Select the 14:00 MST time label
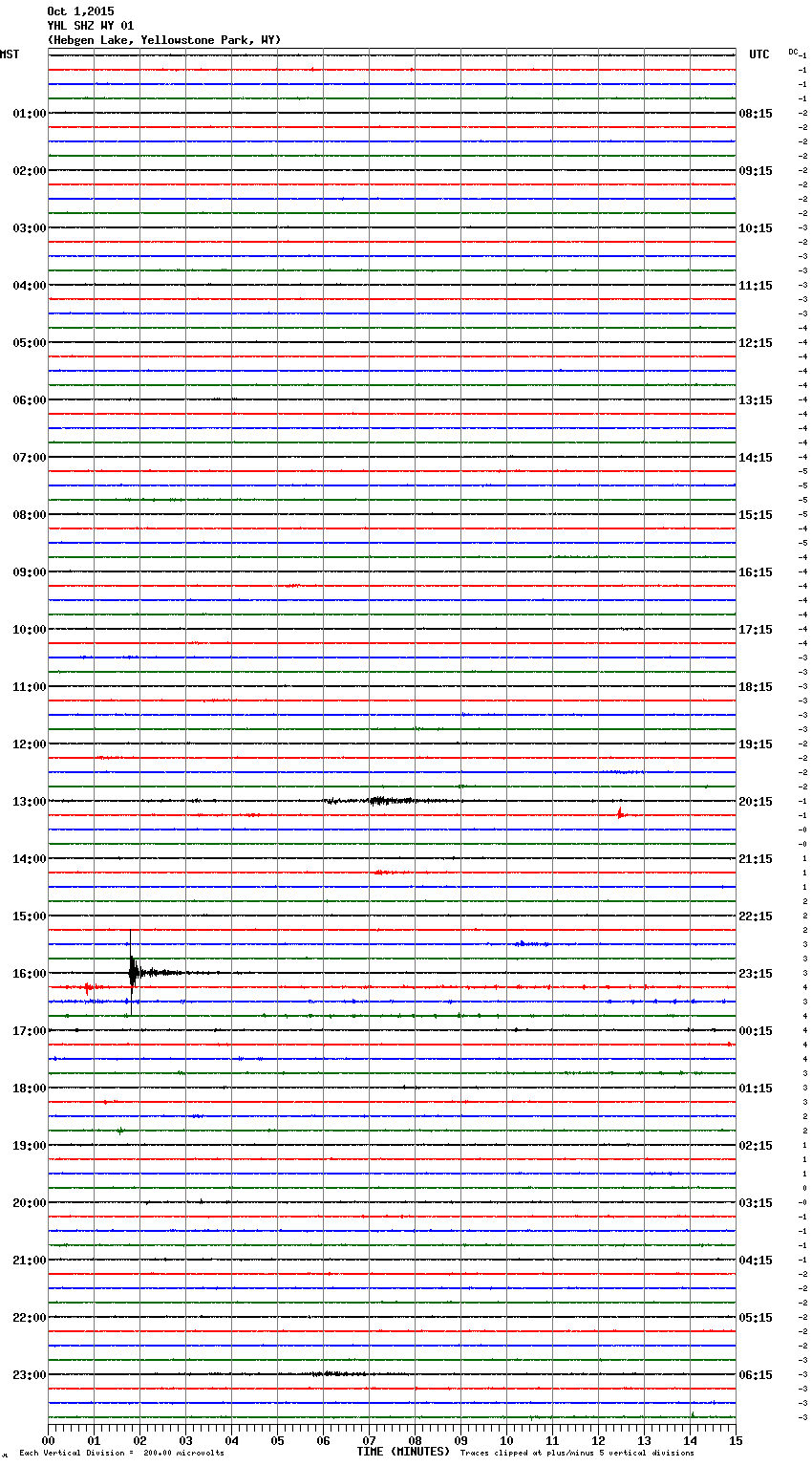812x1466 pixels. 30,859
